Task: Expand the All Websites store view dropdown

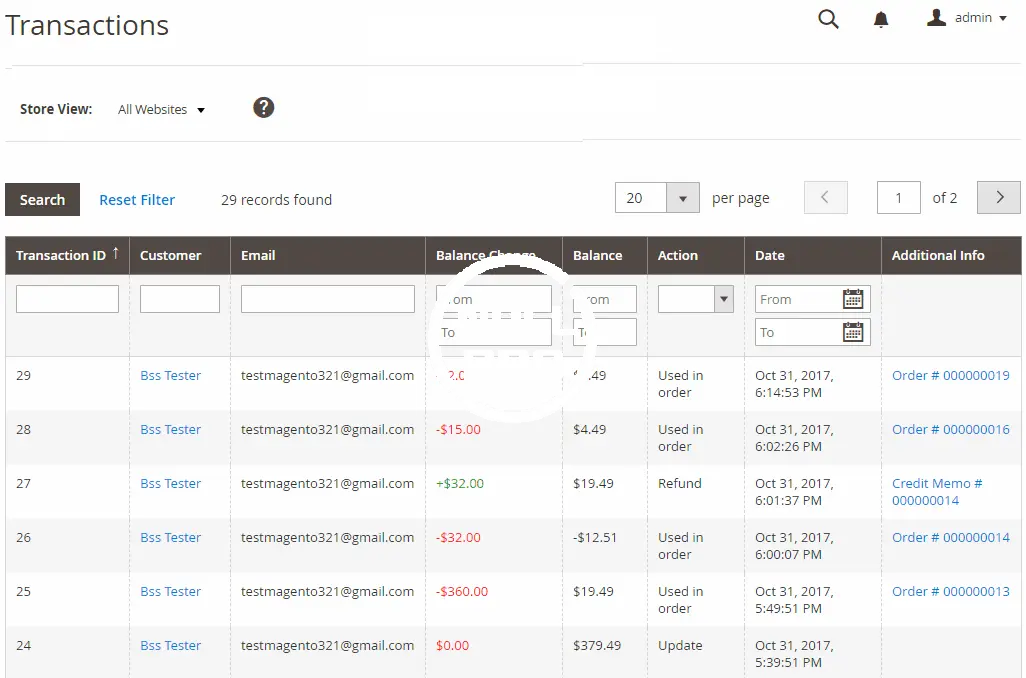Action: [161, 110]
